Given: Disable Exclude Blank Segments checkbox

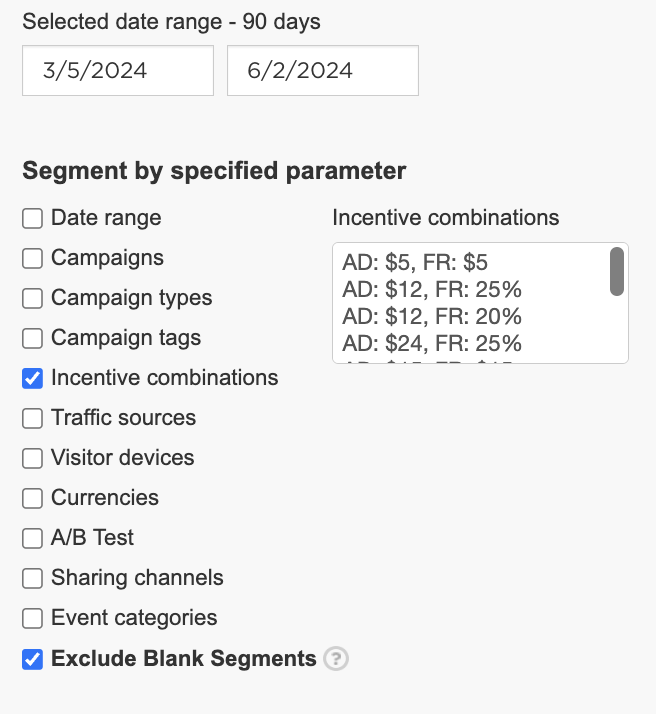Looking at the screenshot, I should (x=32, y=659).
